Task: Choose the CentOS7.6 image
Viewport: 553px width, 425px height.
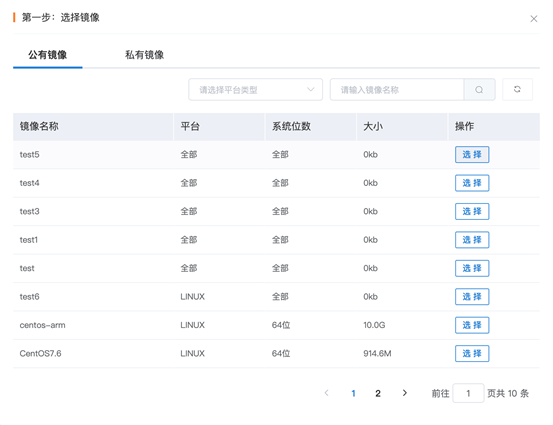Action: (472, 353)
